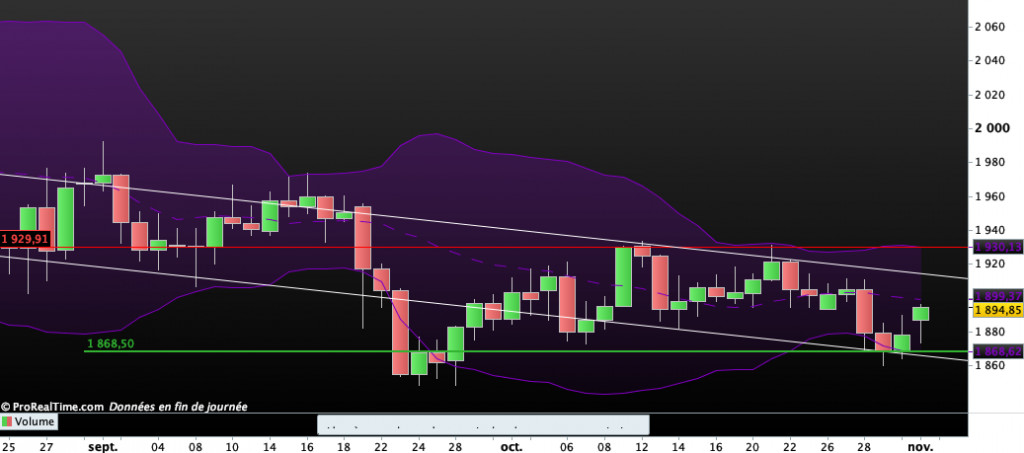Click the 'Données en fin de journée' text
Screen dimensions: 1024x453
click(178, 407)
